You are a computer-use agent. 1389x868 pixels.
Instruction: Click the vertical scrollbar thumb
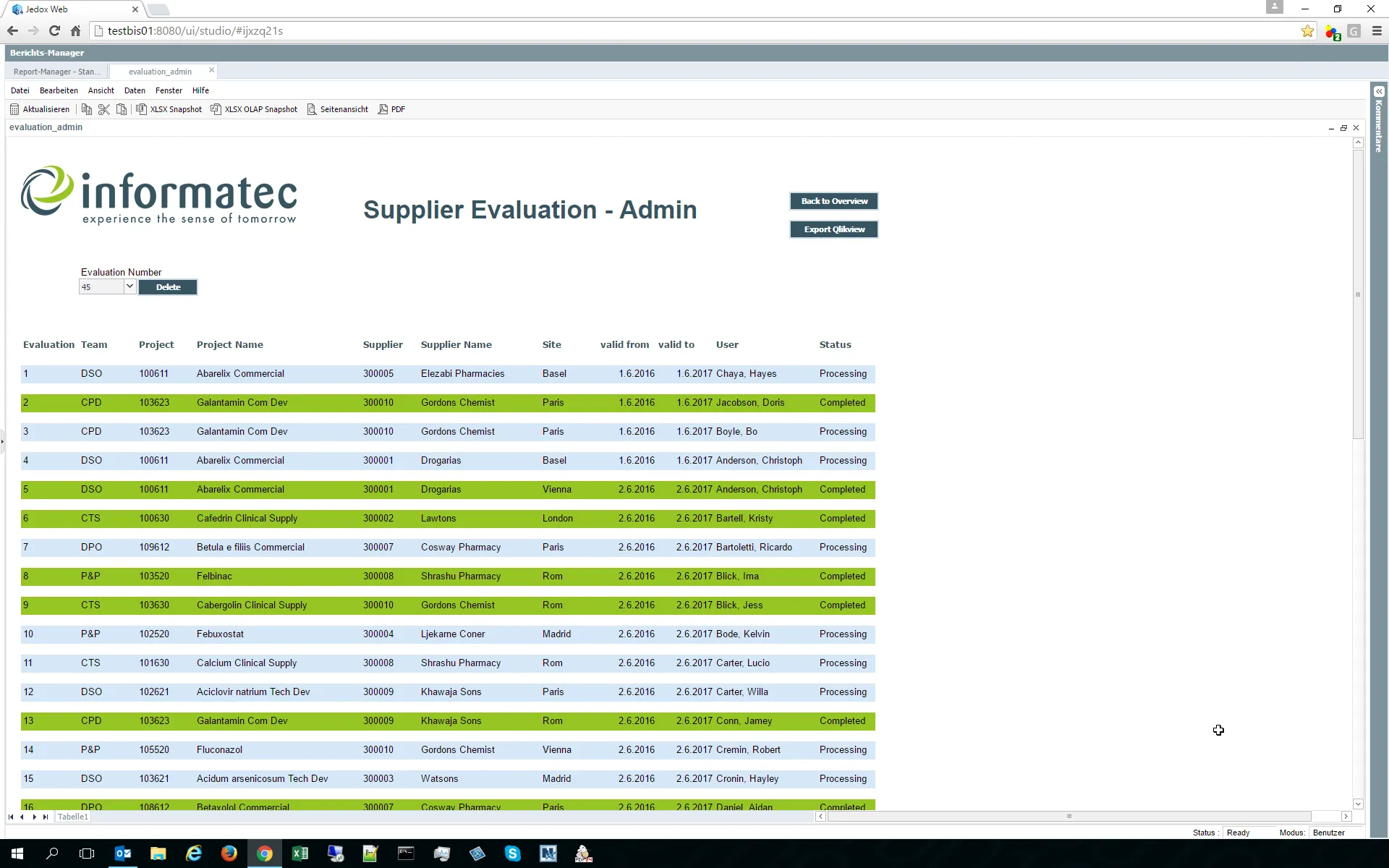tap(1358, 294)
